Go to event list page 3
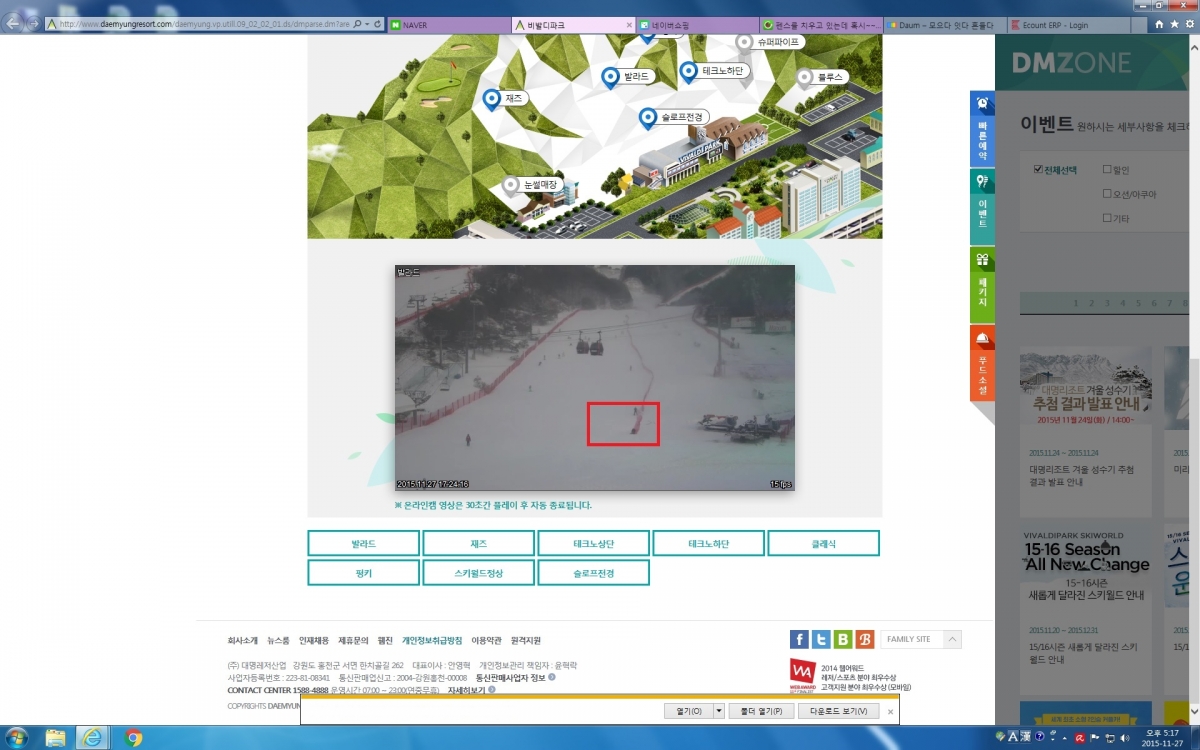This screenshot has height=750, width=1200. (x=1107, y=303)
